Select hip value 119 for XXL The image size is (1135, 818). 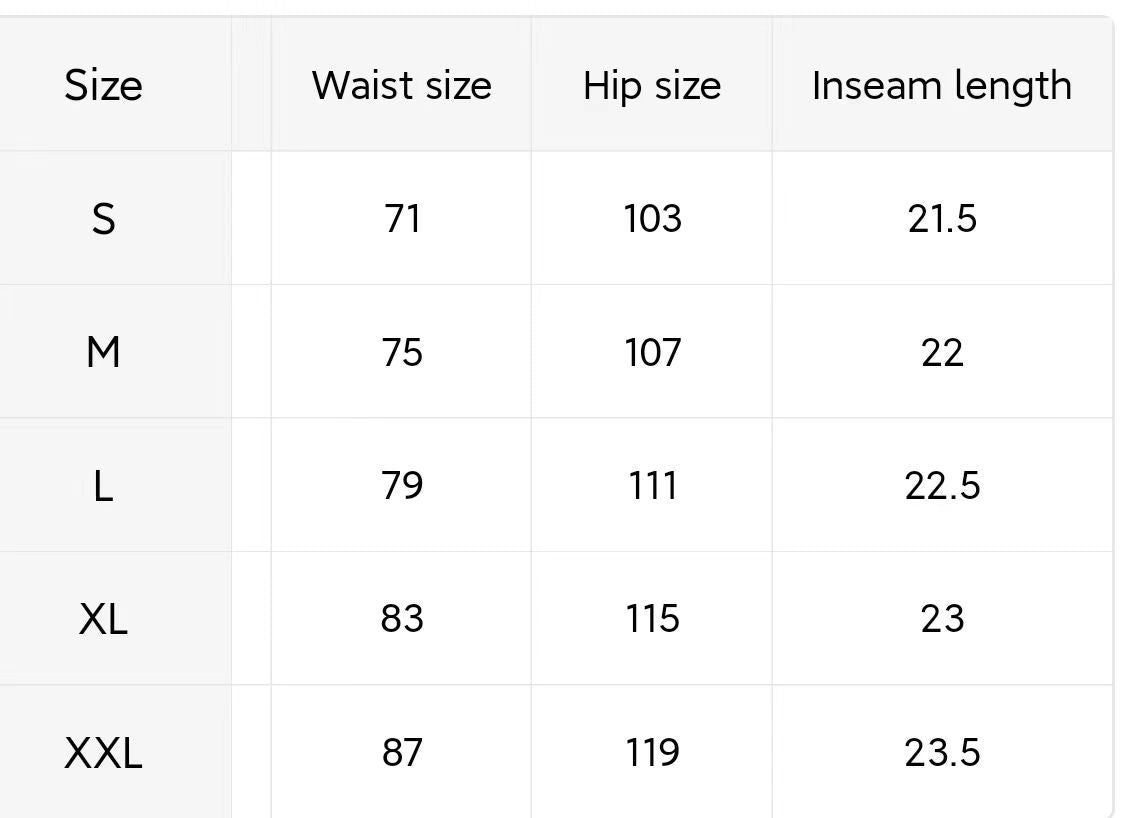click(652, 752)
